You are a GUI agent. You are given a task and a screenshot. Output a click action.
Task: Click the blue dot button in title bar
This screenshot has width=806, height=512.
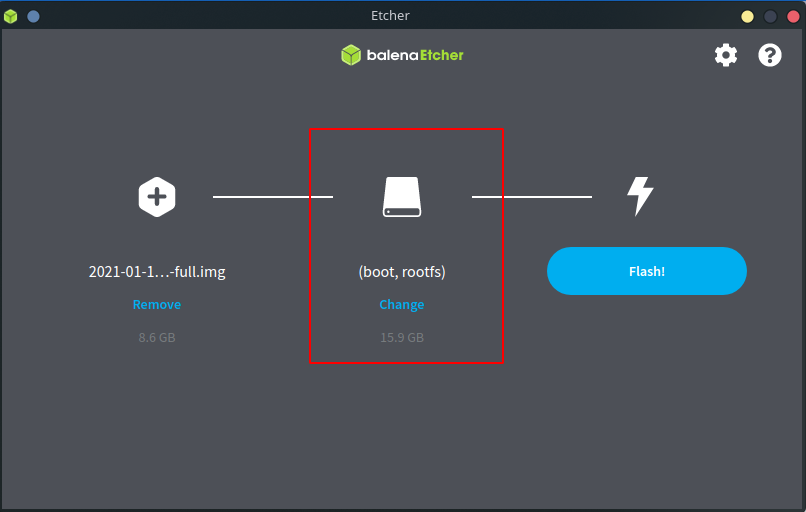pyautogui.click(x=33, y=16)
